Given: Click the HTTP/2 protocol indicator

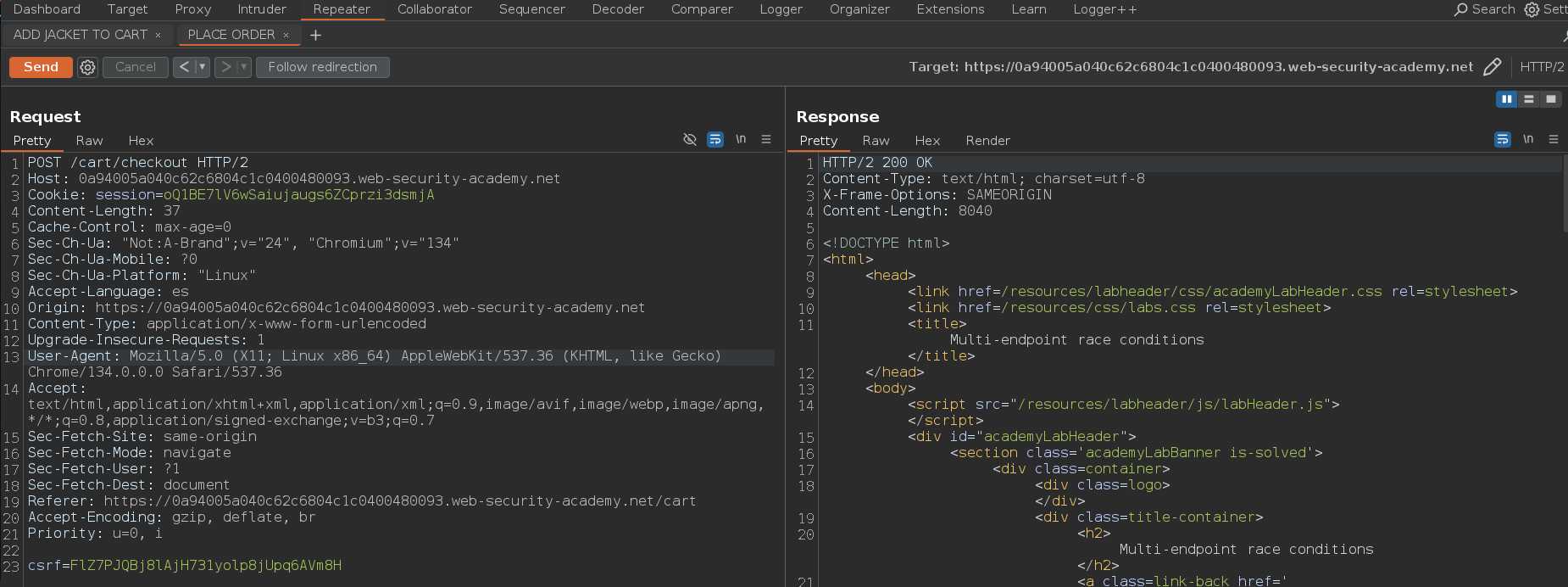Looking at the screenshot, I should click(1542, 67).
